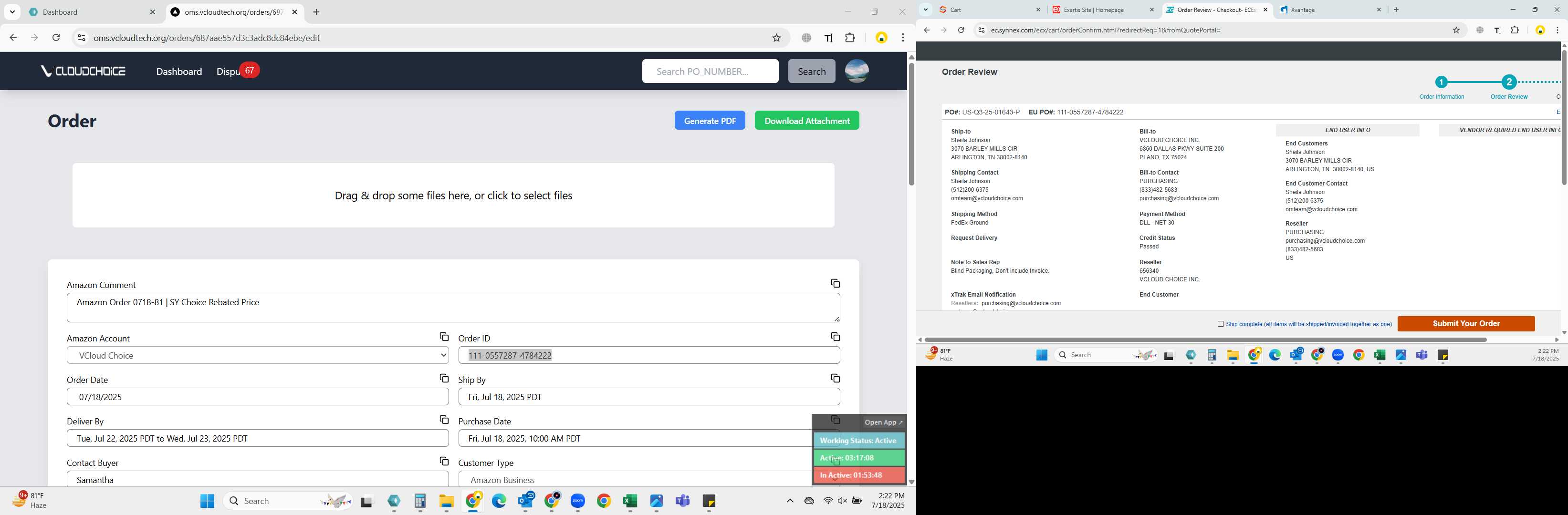Click the Synnex page vertical scrollbar
This screenshot has height=515, width=1568.
coord(1564,117)
